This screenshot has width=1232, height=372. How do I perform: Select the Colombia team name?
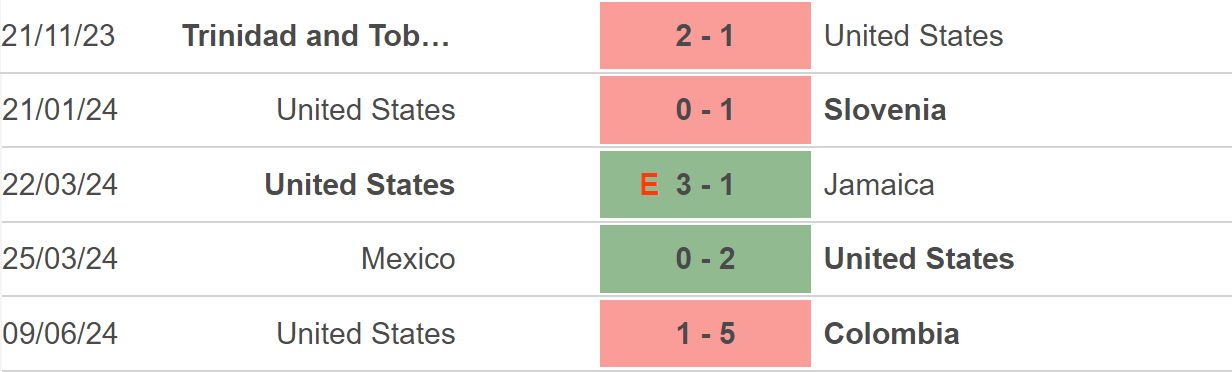[892, 333]
